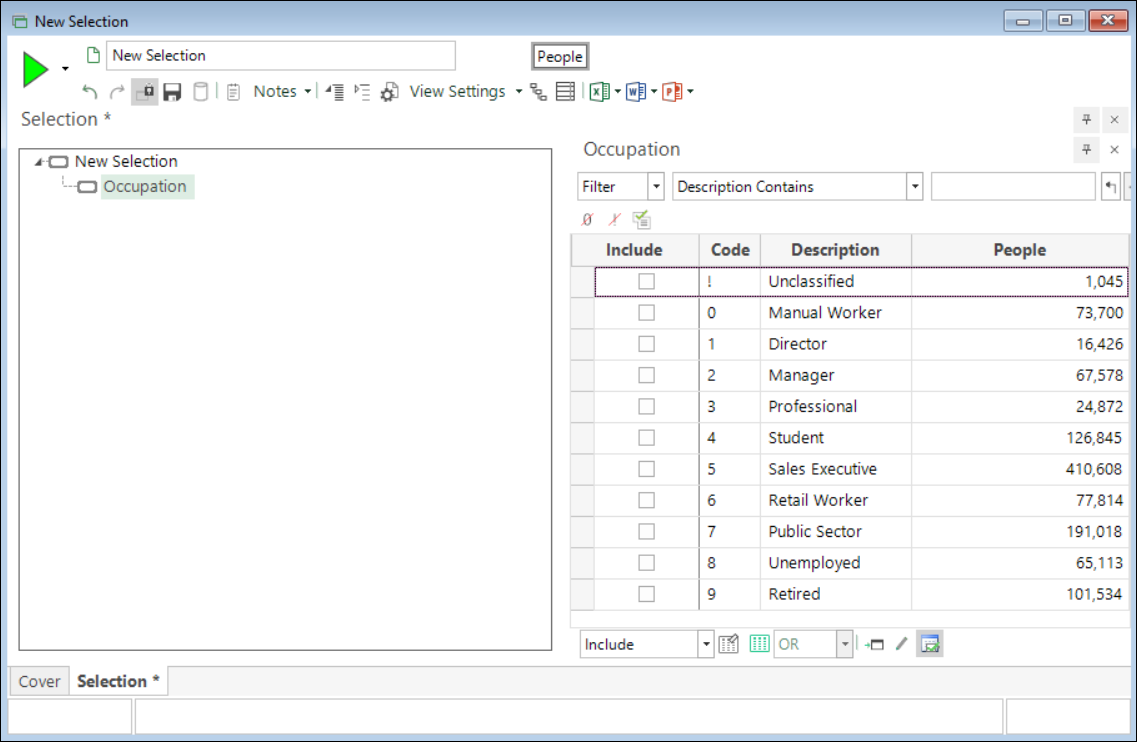Open the dropdown arrow beside the play button
This screenshot has height=742, width=1137.
pyautogui.click(x=65, y=69)
